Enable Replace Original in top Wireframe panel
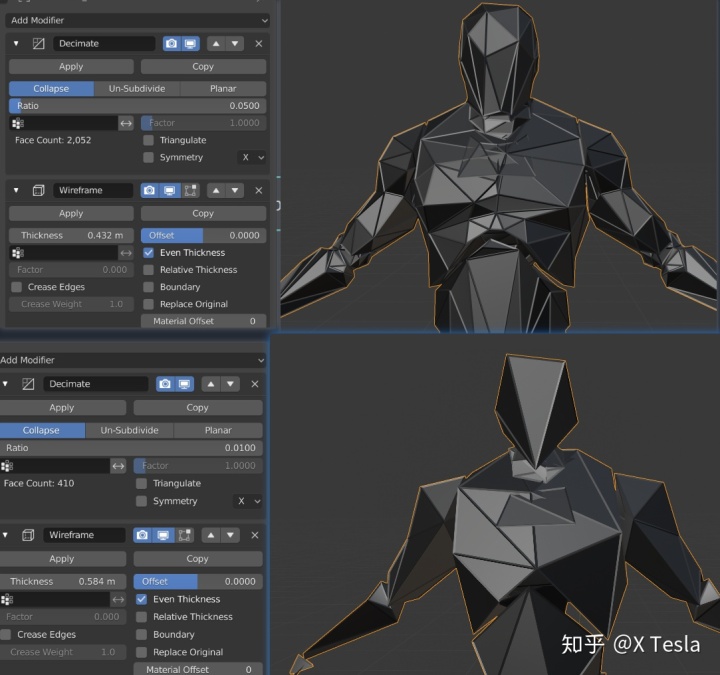 pos(148,304)
